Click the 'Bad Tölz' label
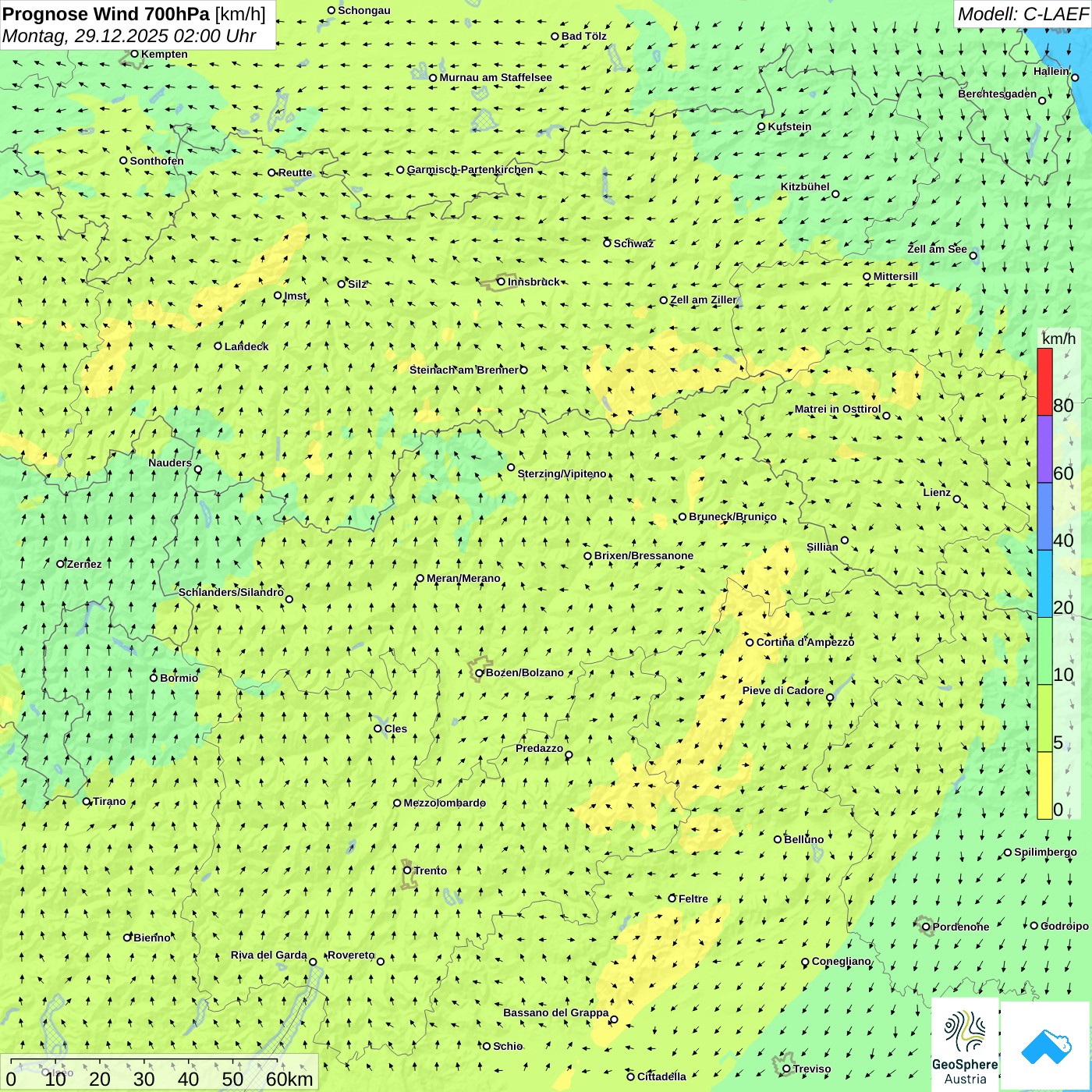 (x=584, y=36)
